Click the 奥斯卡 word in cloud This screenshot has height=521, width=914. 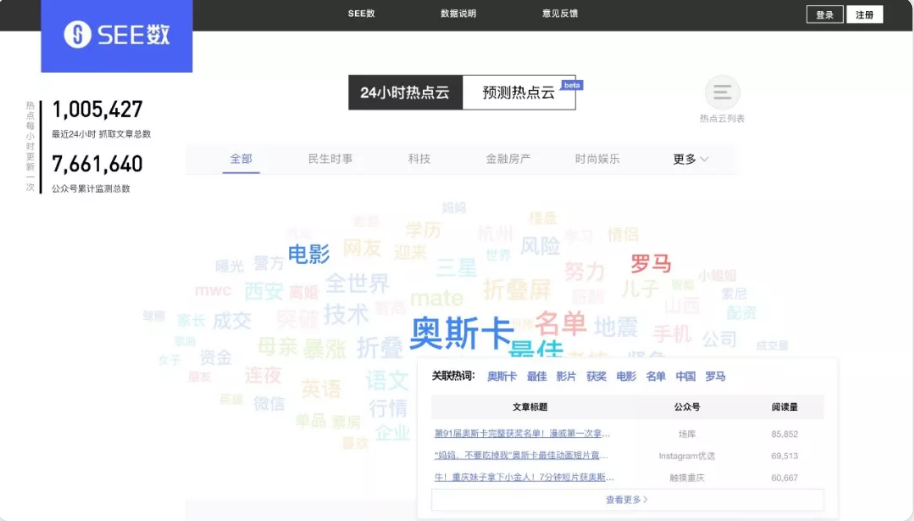pyautogui.click(x=461, y=333)
